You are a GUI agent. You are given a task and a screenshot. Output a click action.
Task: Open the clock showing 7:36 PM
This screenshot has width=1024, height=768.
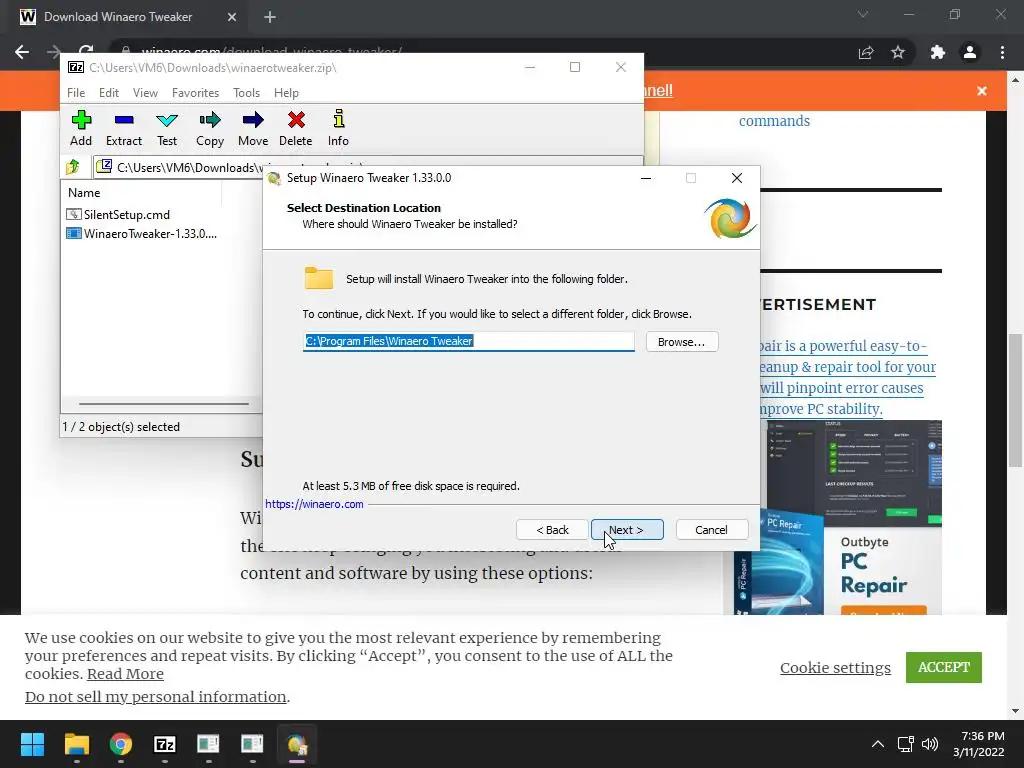[x=978, y=744]
